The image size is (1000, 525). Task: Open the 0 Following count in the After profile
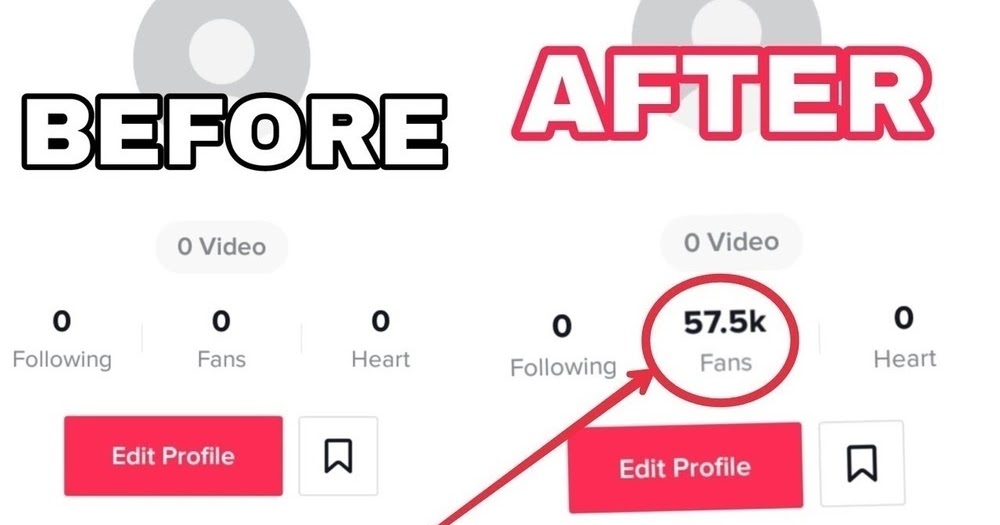[x=562, y=346]
